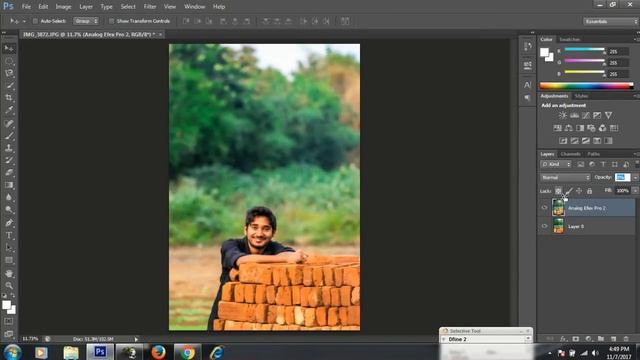This screenshot has height=360, width=640.
Task: Open the layer Kind filter dropdown
Action: click(x=556, y=164)
